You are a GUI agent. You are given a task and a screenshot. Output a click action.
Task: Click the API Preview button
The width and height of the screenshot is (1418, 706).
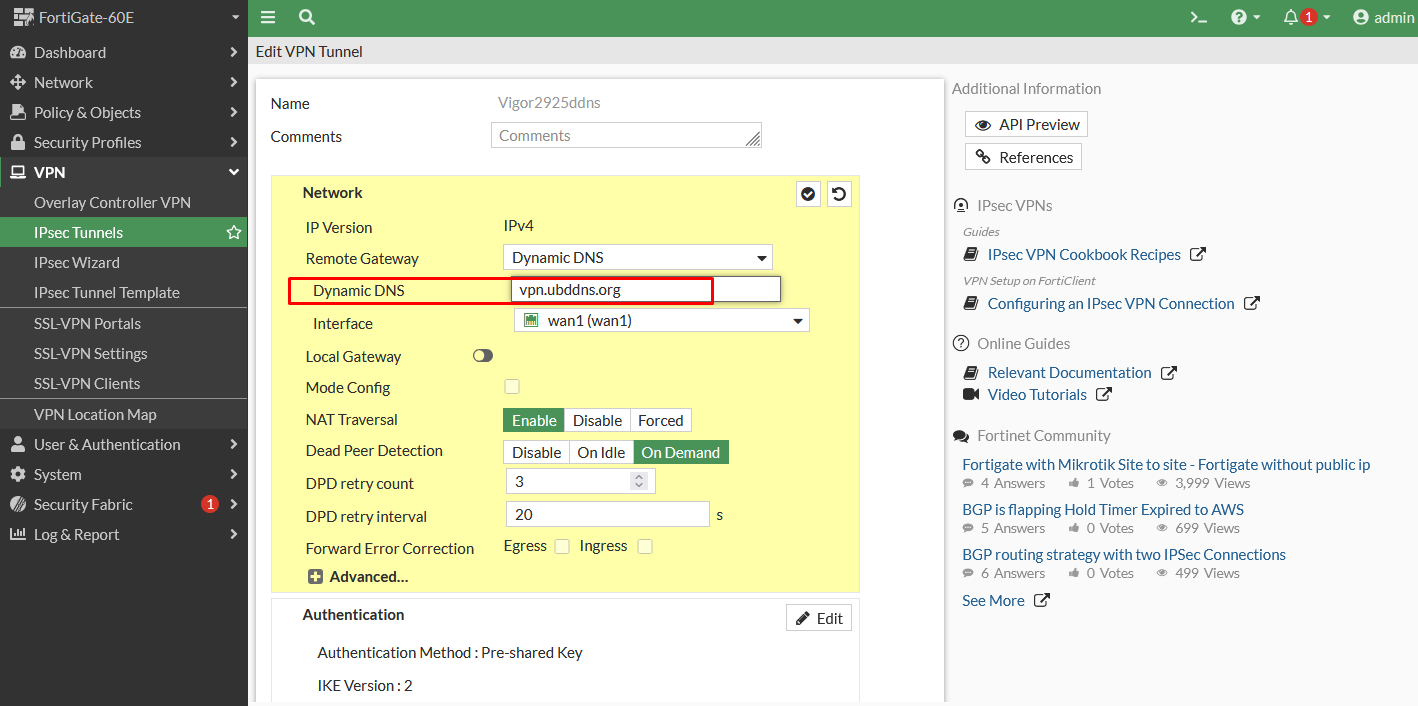[x=1026, y=125]
